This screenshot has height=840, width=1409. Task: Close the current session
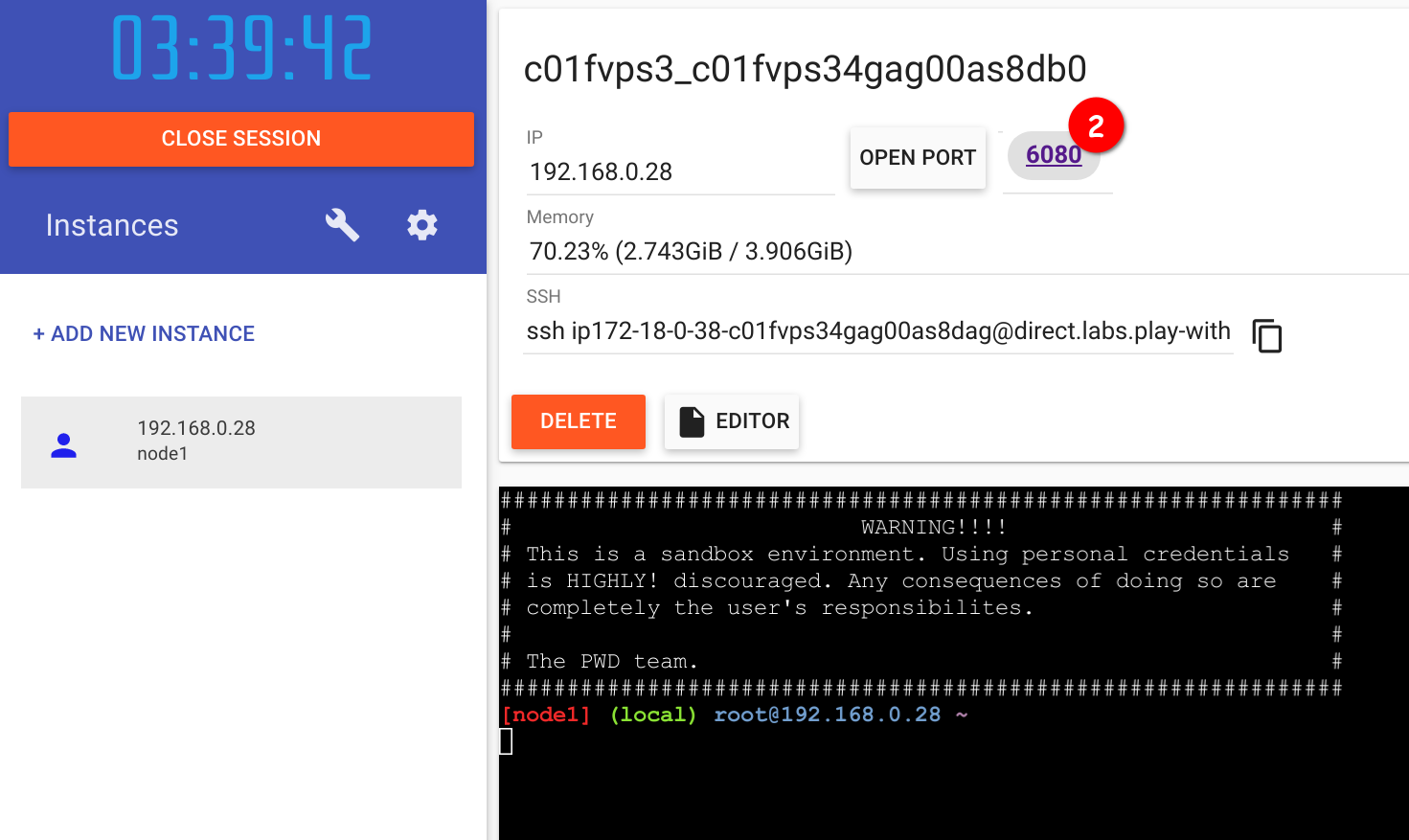240,138
